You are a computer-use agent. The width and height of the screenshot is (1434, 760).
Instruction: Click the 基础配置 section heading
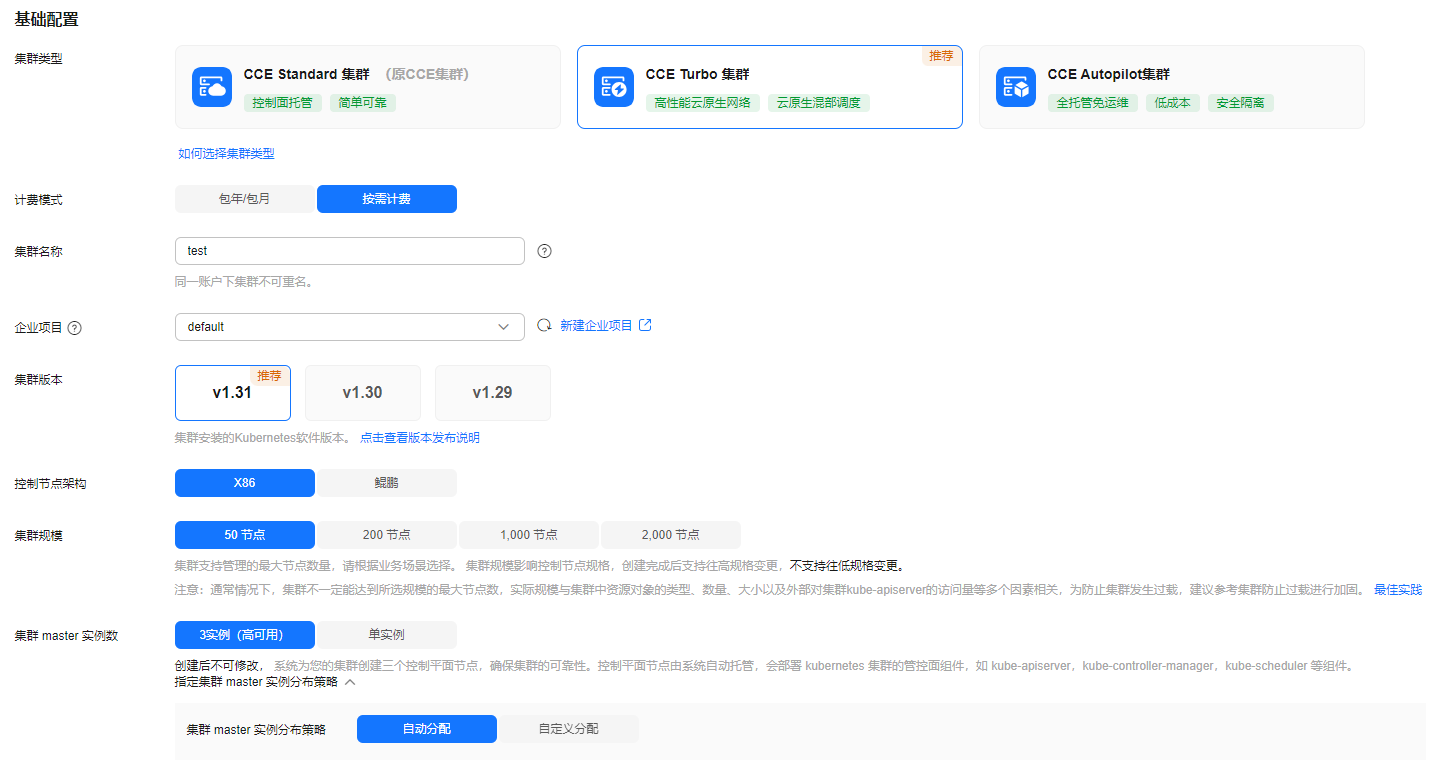coord(47,19)
